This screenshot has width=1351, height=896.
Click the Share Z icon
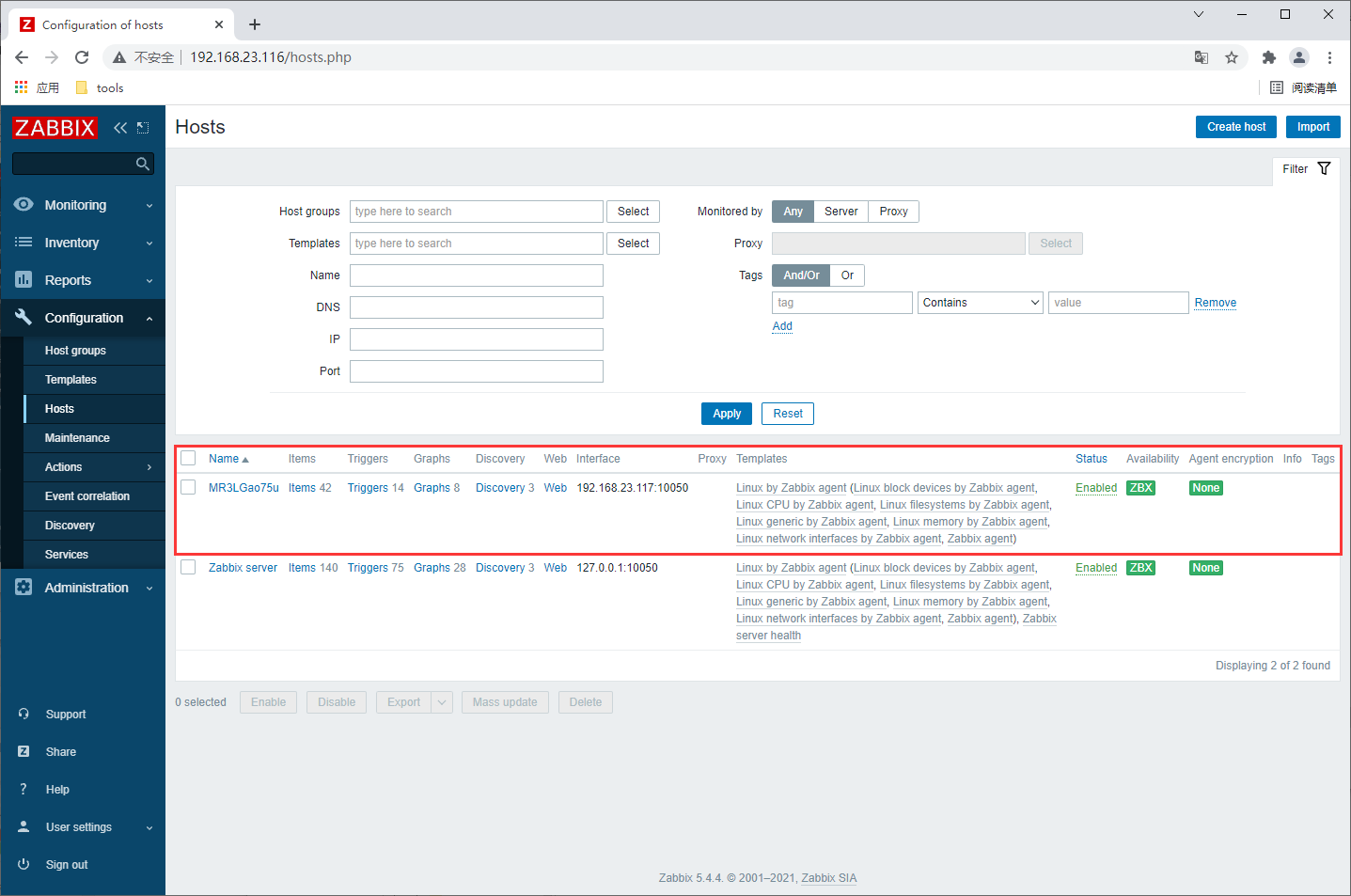click(24, 751)
